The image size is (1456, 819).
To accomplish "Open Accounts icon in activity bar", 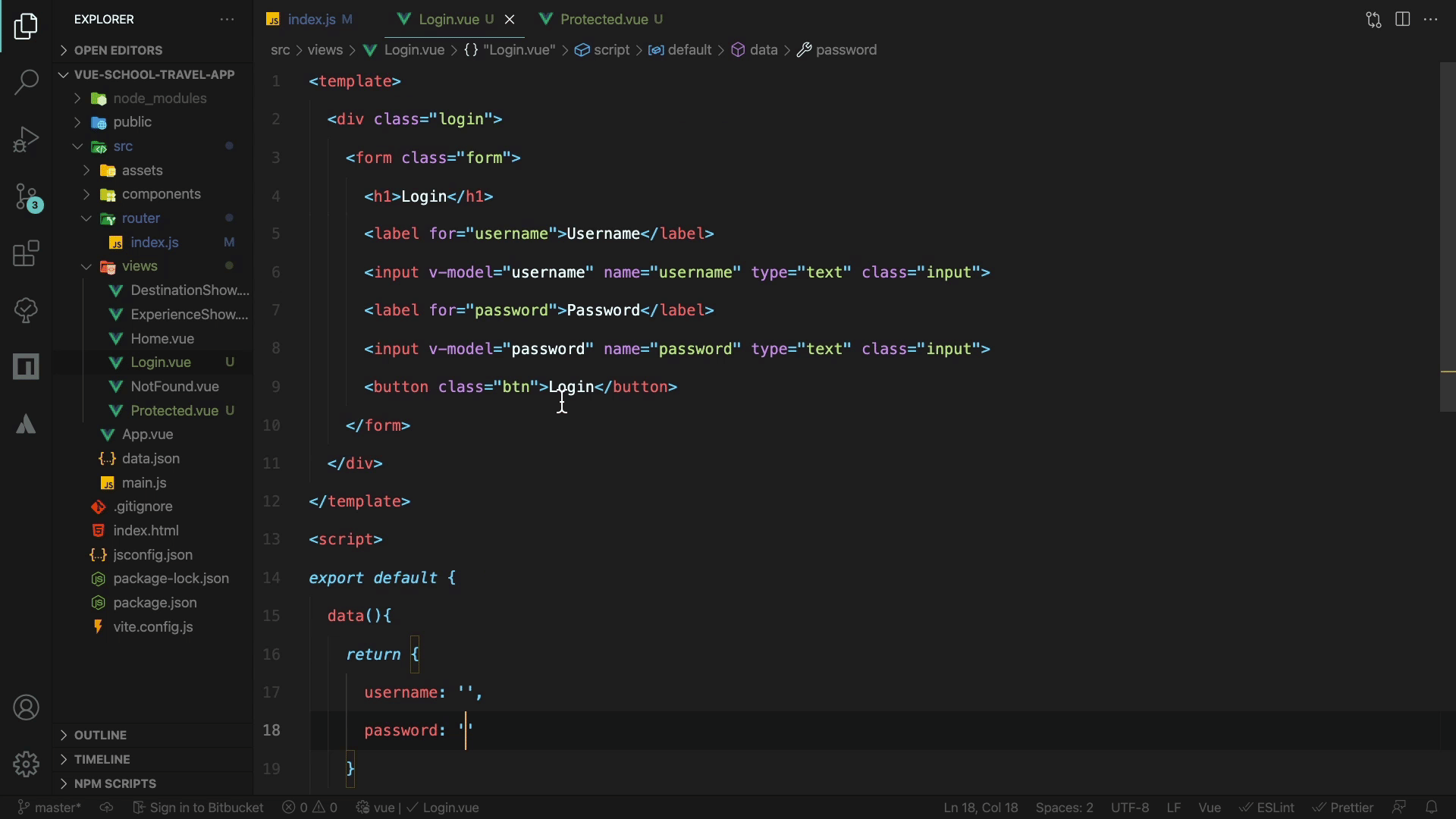I will click(26, 708).
